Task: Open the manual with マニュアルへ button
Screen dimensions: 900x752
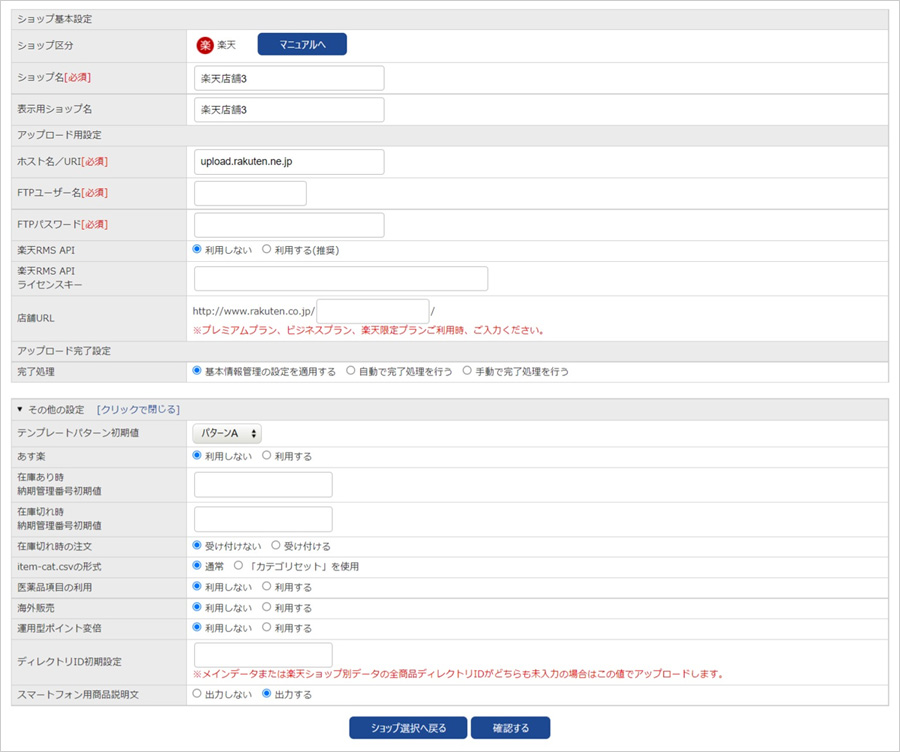Action: click(x=302, y=44)
